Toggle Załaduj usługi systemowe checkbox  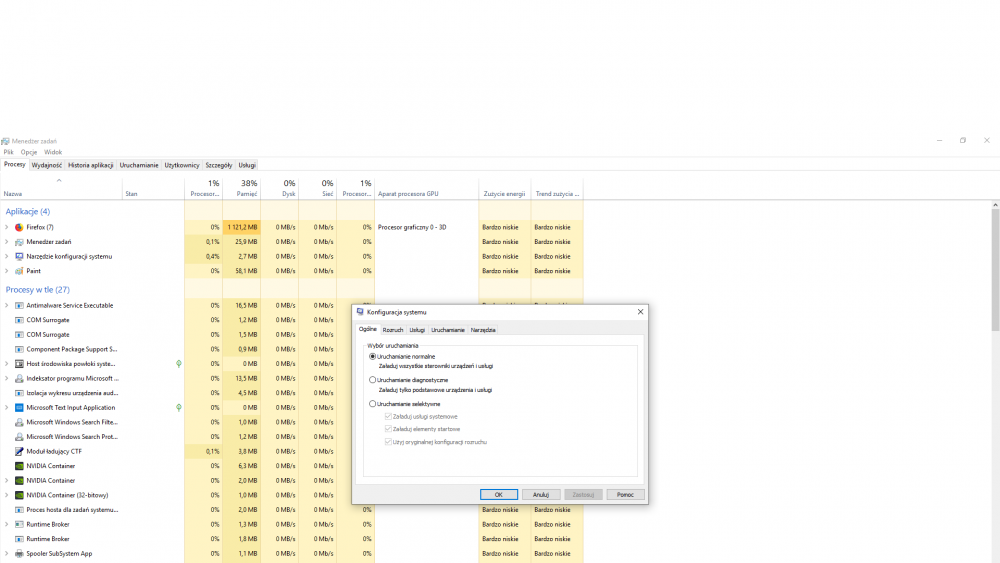point(388,416)
